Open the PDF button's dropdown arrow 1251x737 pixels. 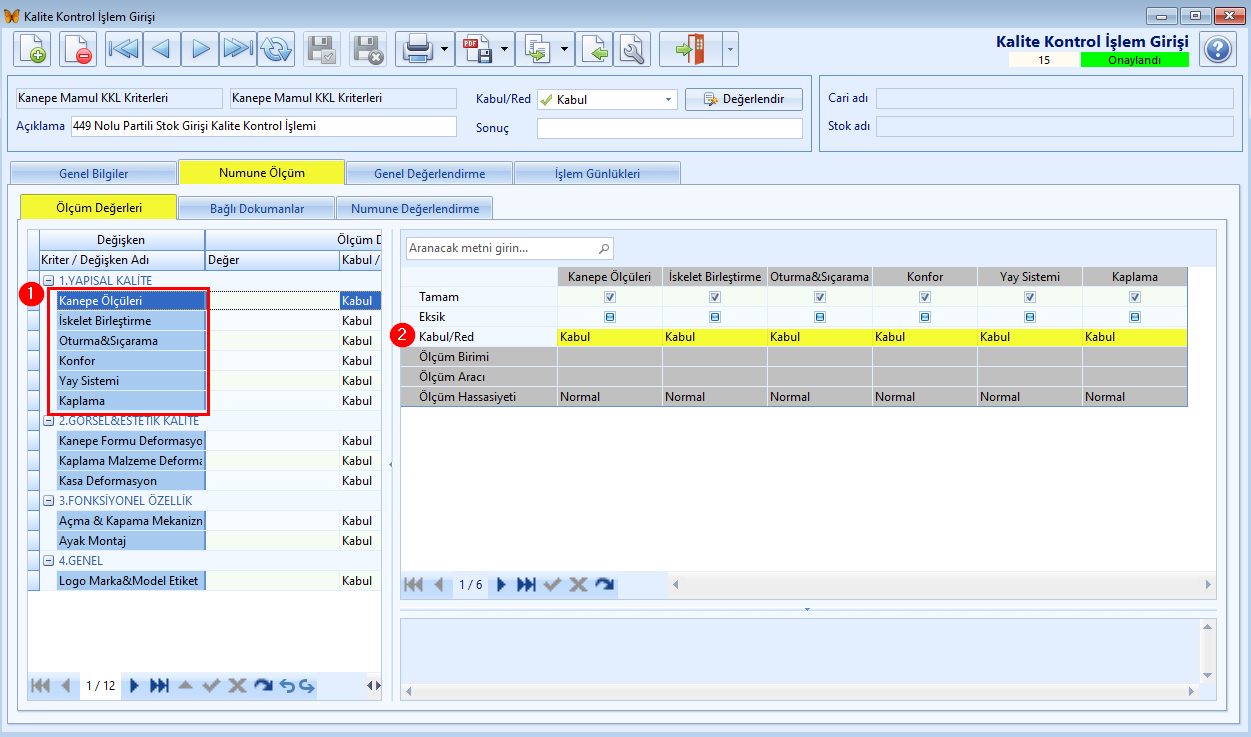[x=504, y=49]
